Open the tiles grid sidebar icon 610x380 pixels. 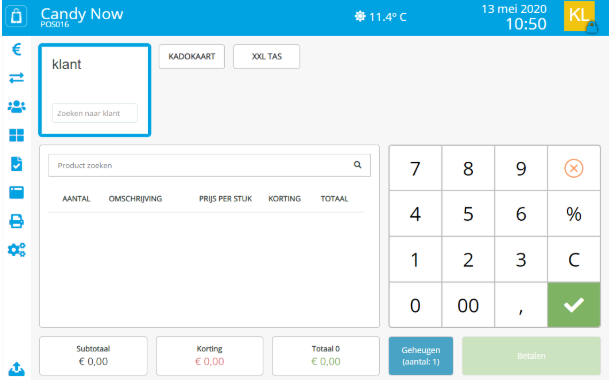click(16, 135)
